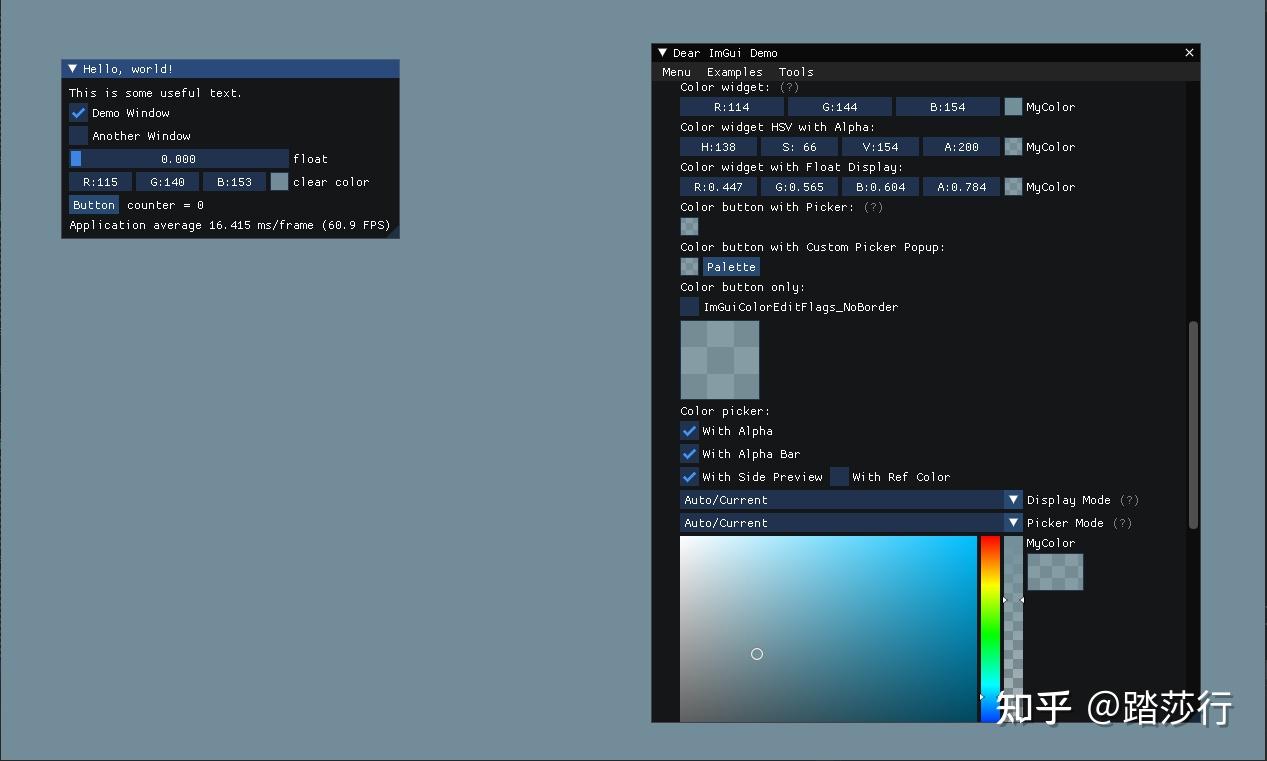Click the help marker next to Color widget
Viewport: 1267px width, 761px height.
789,87
